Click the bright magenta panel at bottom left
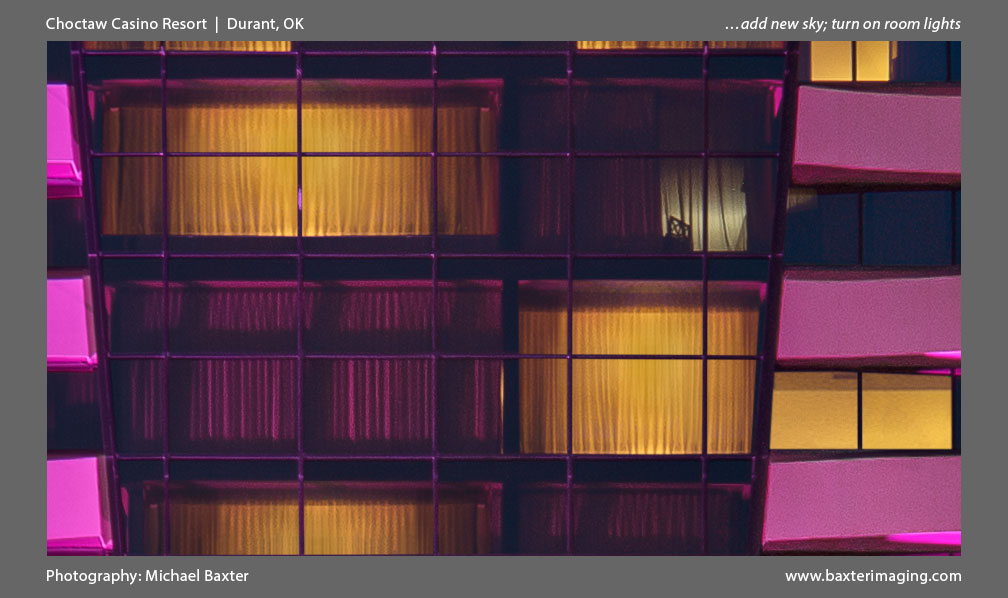The height and width of the screenshot is (598, 1008). (75, 503)
